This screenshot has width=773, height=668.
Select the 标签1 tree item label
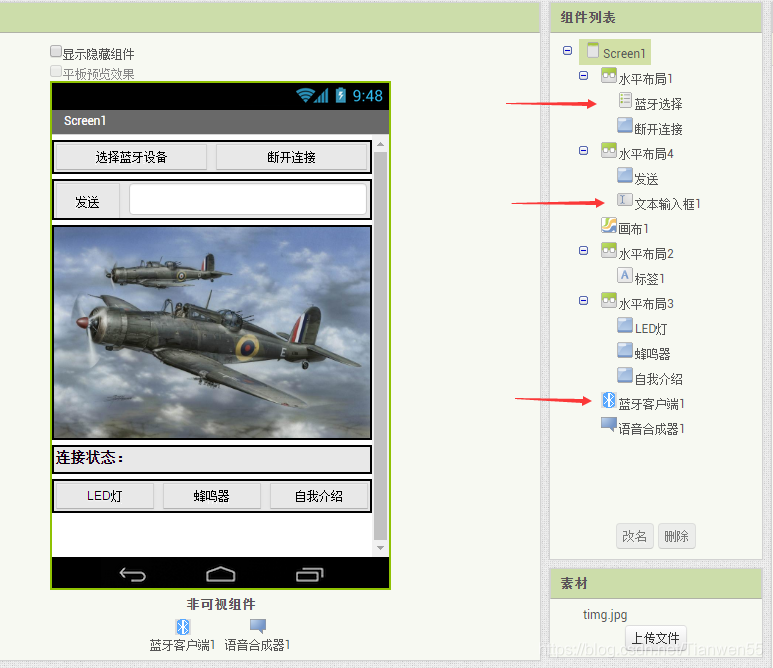(x=649, y=279)
